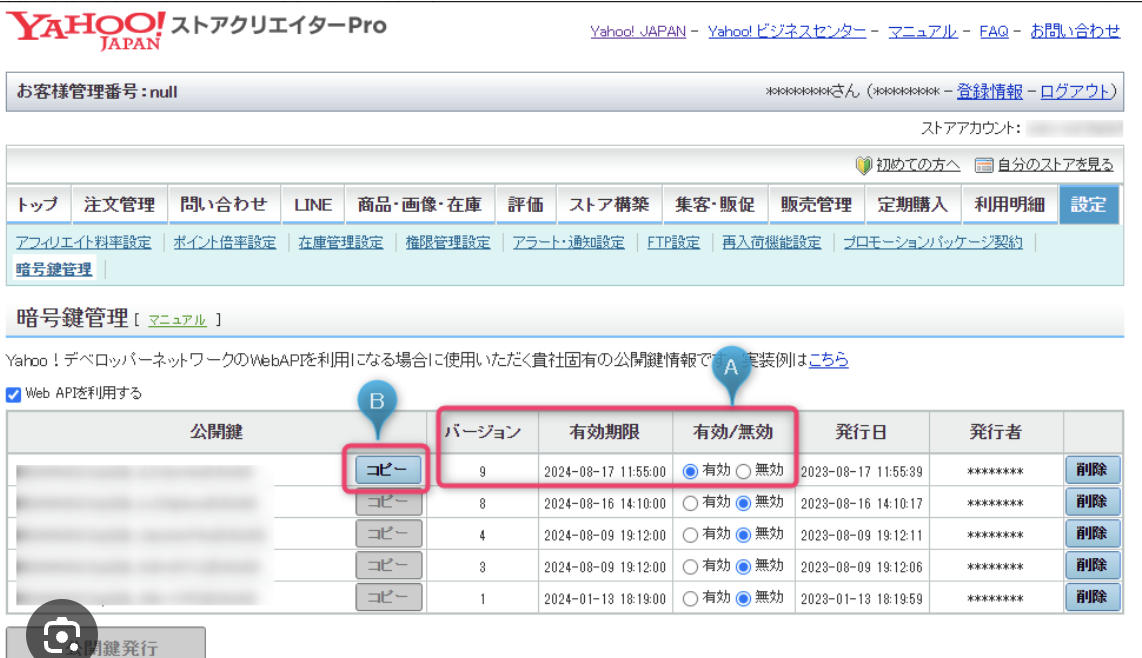Viewport: 1142px width, 658px height.
Task: Delete the version 3 key with 削除
Action: (1092, 565)
